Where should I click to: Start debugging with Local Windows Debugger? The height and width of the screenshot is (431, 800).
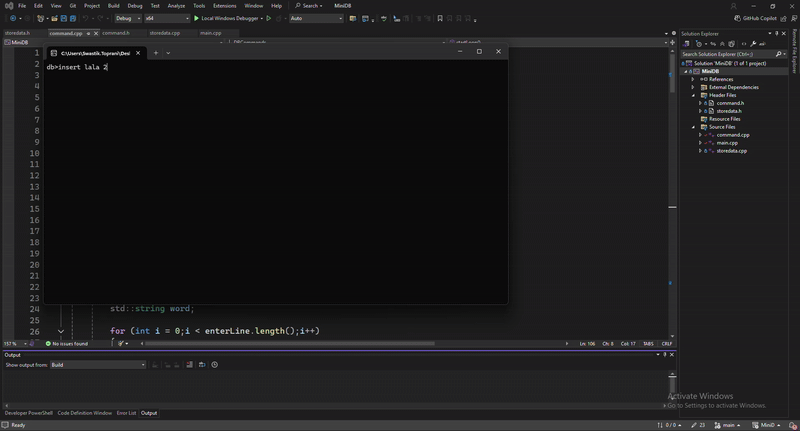[x=230, y=18]
